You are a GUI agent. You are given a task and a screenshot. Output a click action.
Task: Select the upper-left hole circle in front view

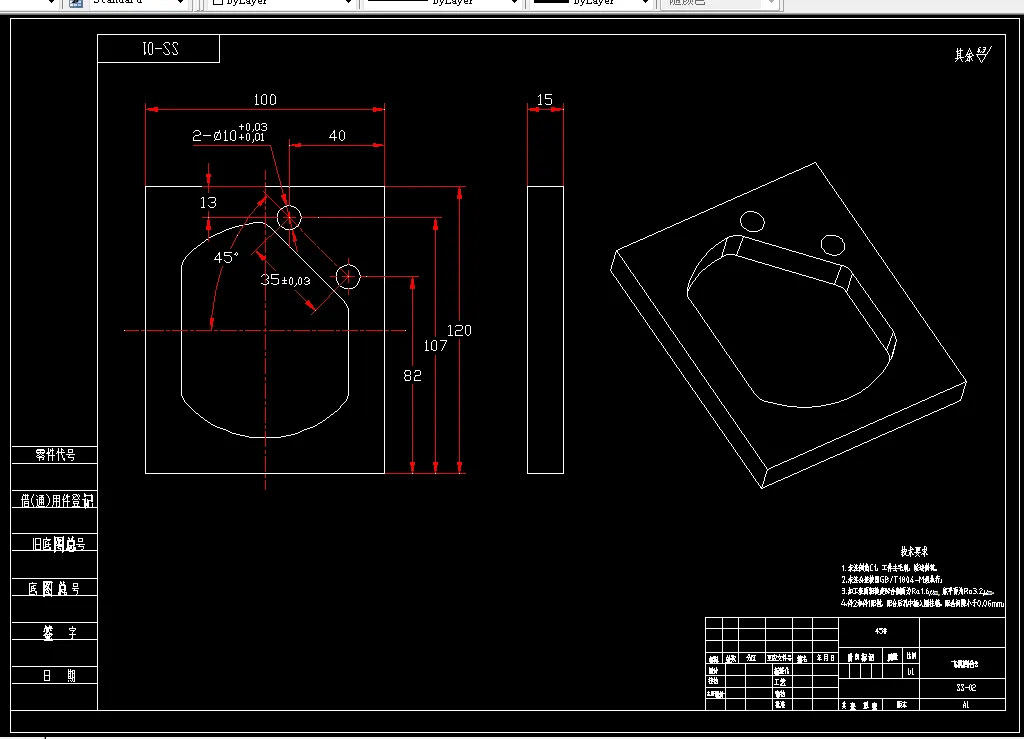point(289,217)
